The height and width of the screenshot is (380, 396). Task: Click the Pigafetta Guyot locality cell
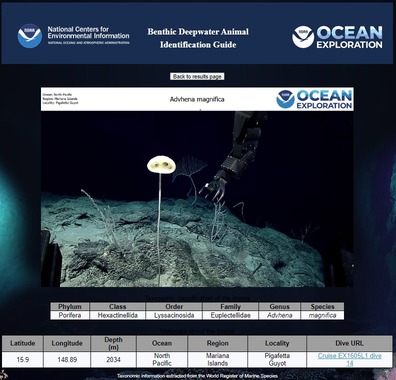click(x=277, y=360)
